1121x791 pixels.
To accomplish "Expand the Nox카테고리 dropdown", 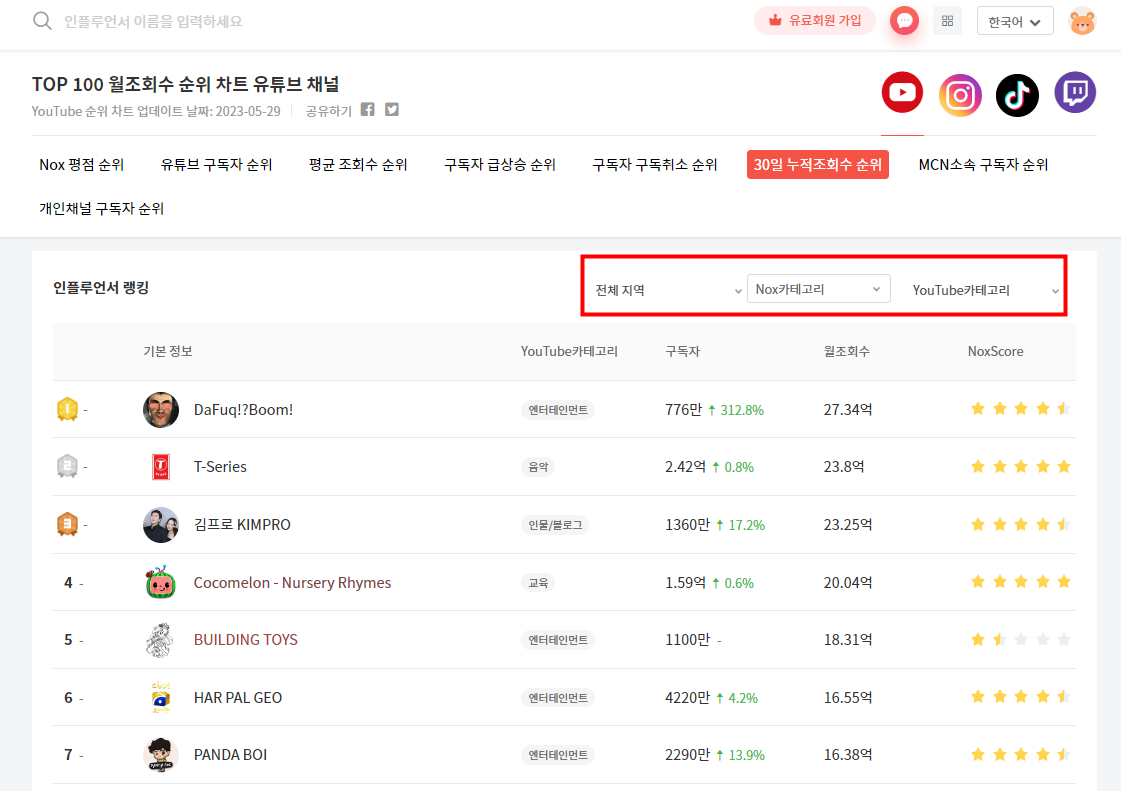I will pos(819,289).
